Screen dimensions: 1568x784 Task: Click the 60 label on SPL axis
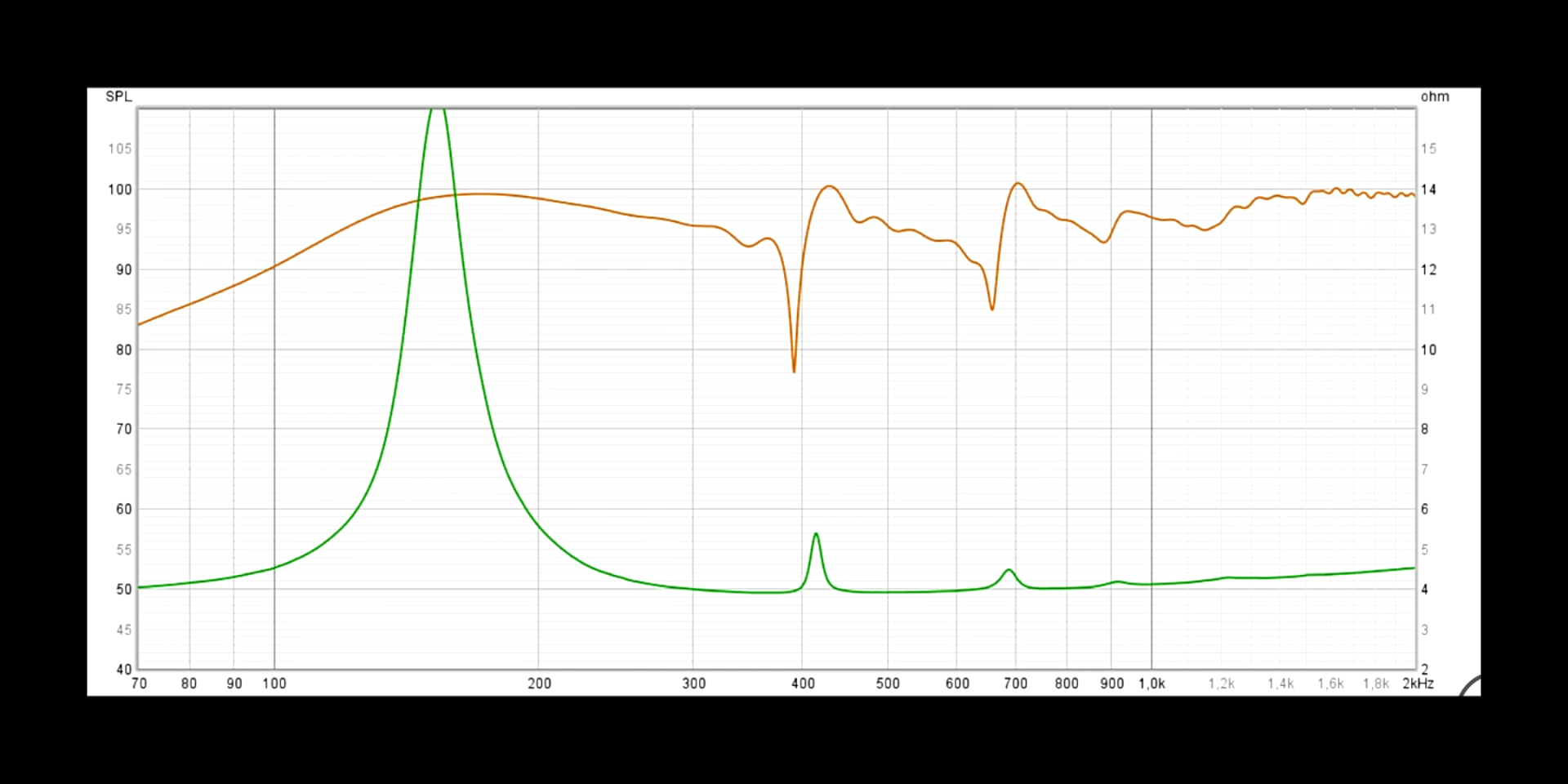pos(123,509)
